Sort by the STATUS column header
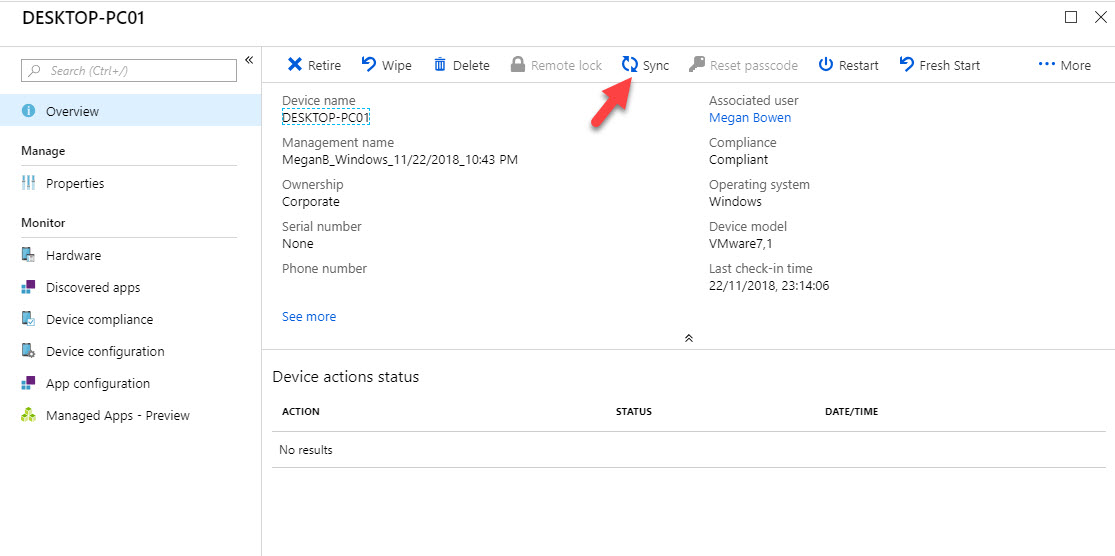The image size is (1115, 556). coord(634,412)
